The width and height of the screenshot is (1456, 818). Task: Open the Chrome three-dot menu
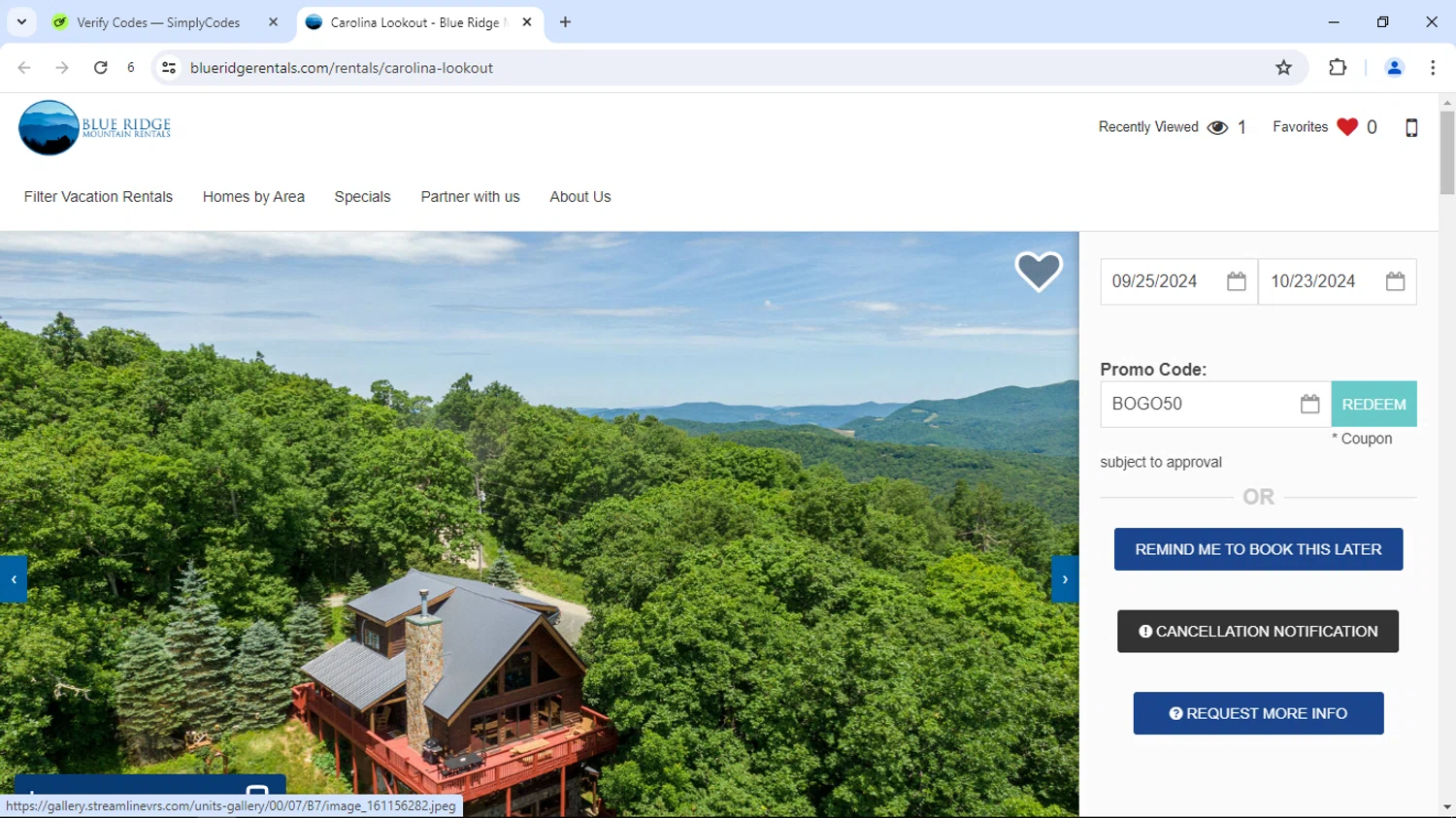[x=1433, y=68]
